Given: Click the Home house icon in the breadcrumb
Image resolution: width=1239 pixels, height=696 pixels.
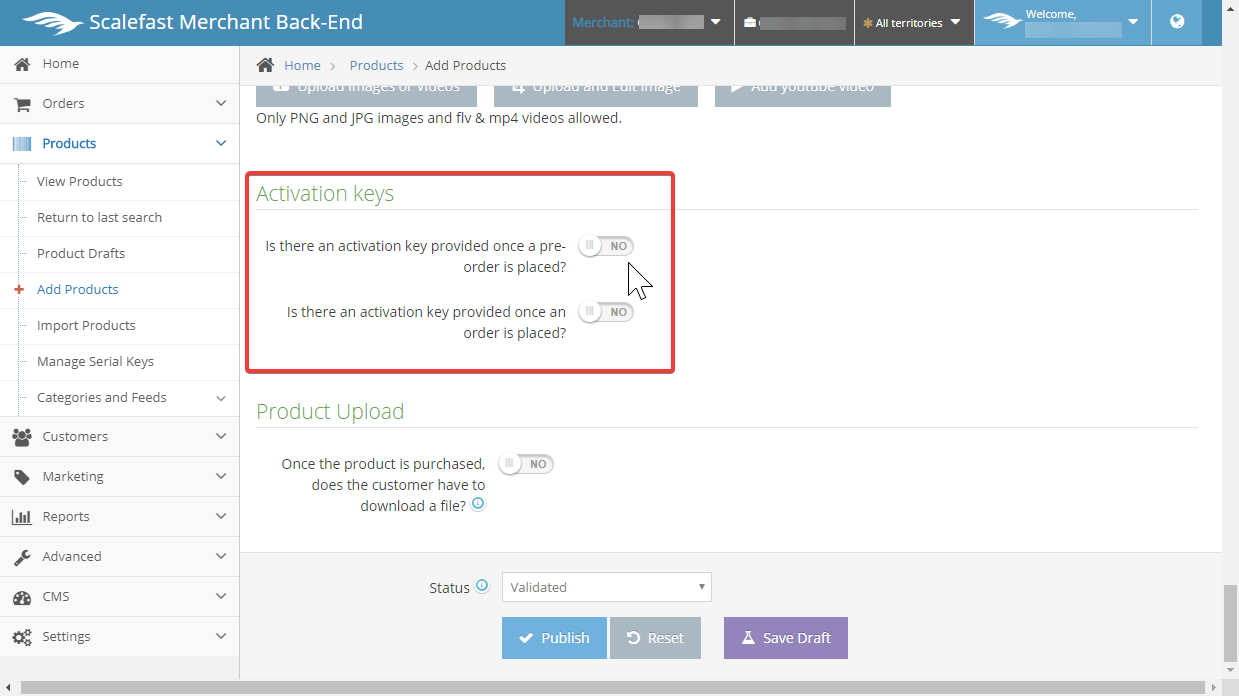Looking at the screenshot, I should coord(265,65).
